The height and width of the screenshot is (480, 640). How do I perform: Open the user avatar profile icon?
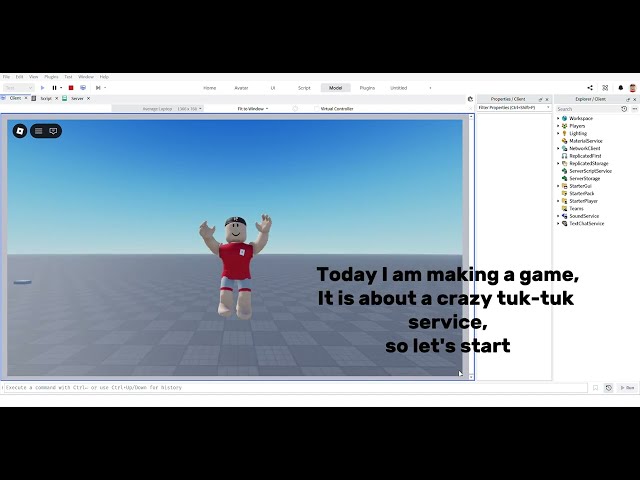point(633,88)
